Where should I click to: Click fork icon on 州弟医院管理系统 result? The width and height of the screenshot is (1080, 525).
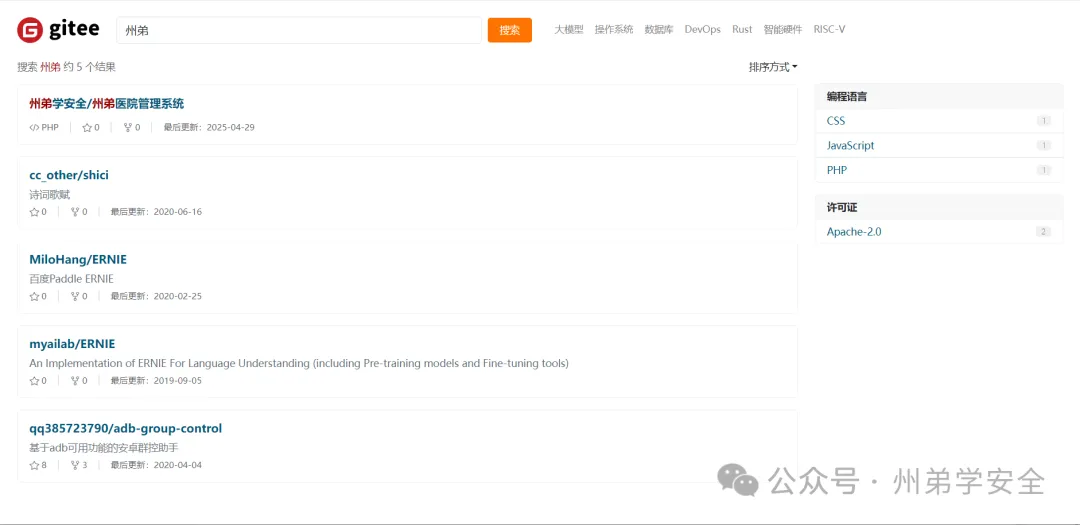(x=127, y=127)
